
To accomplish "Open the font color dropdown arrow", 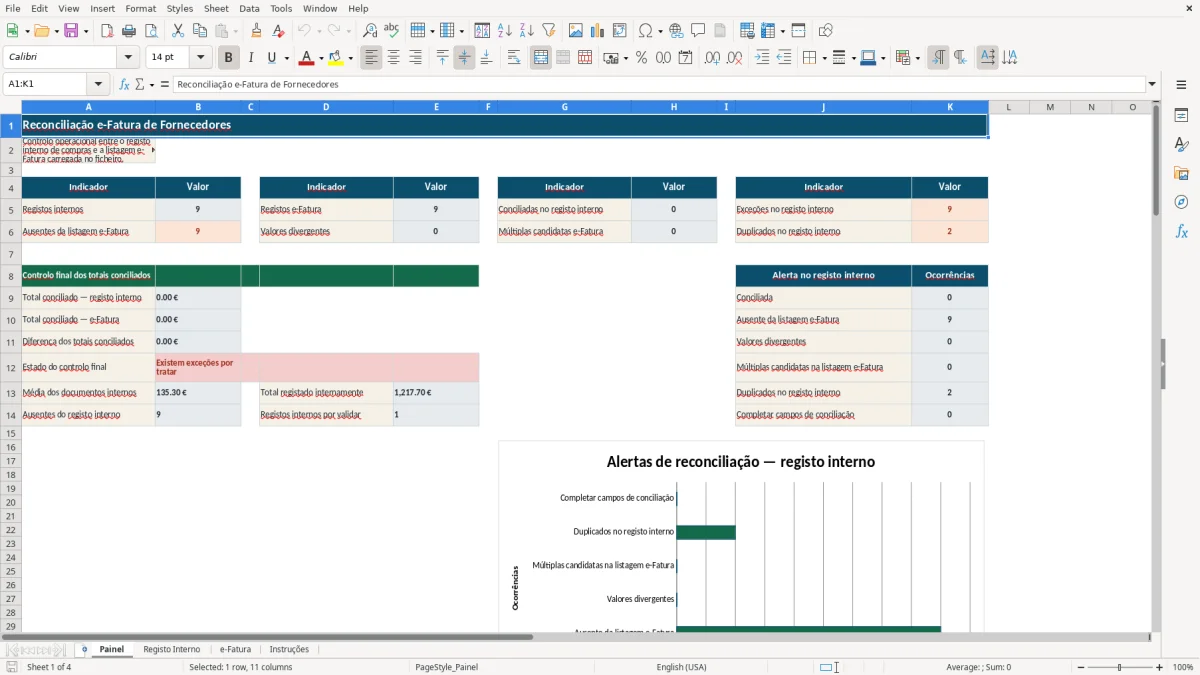I will coord(321,58).
